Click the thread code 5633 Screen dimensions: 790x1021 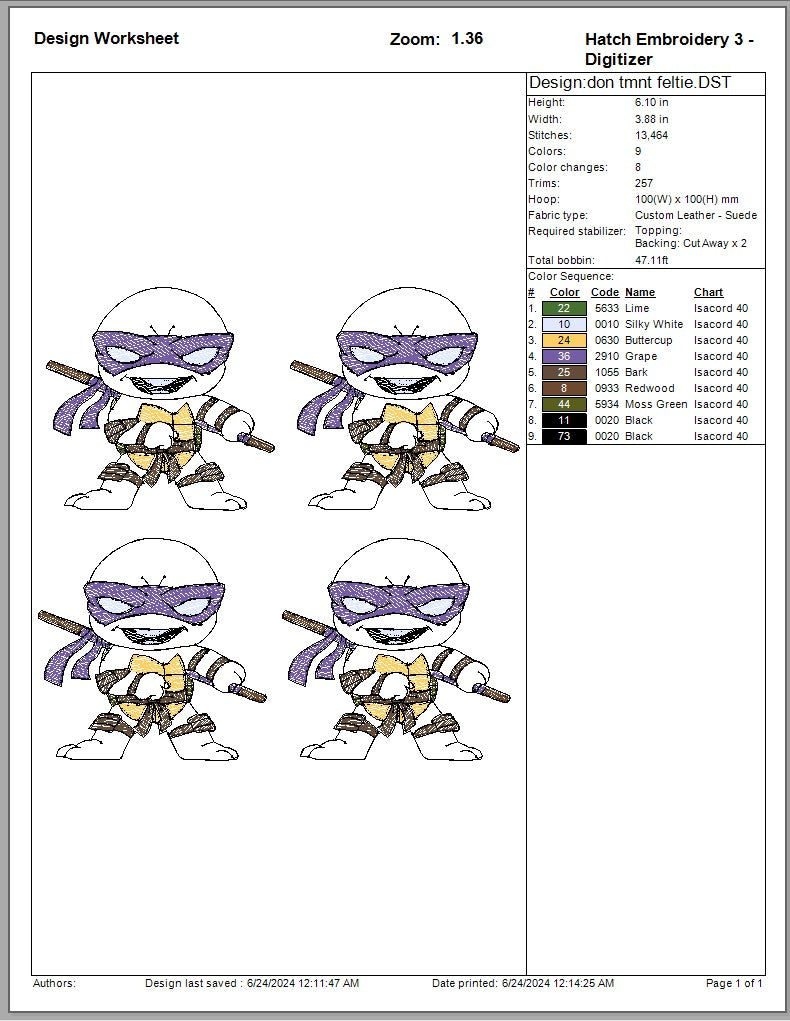point(606,309)
